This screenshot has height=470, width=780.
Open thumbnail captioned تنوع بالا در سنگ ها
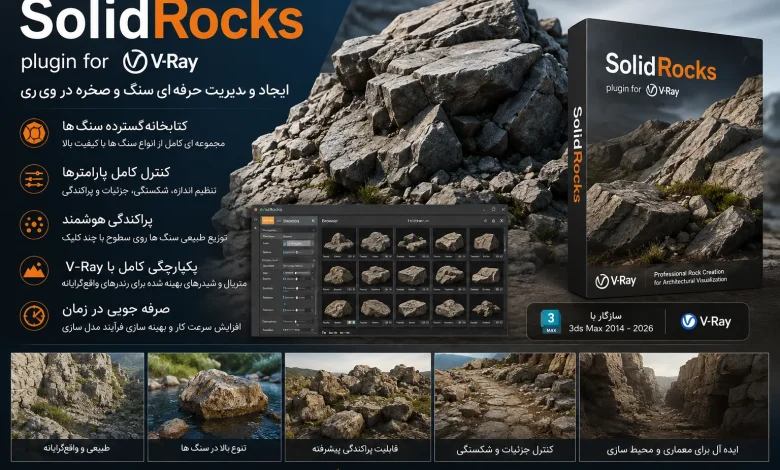[x=214, y=407]
